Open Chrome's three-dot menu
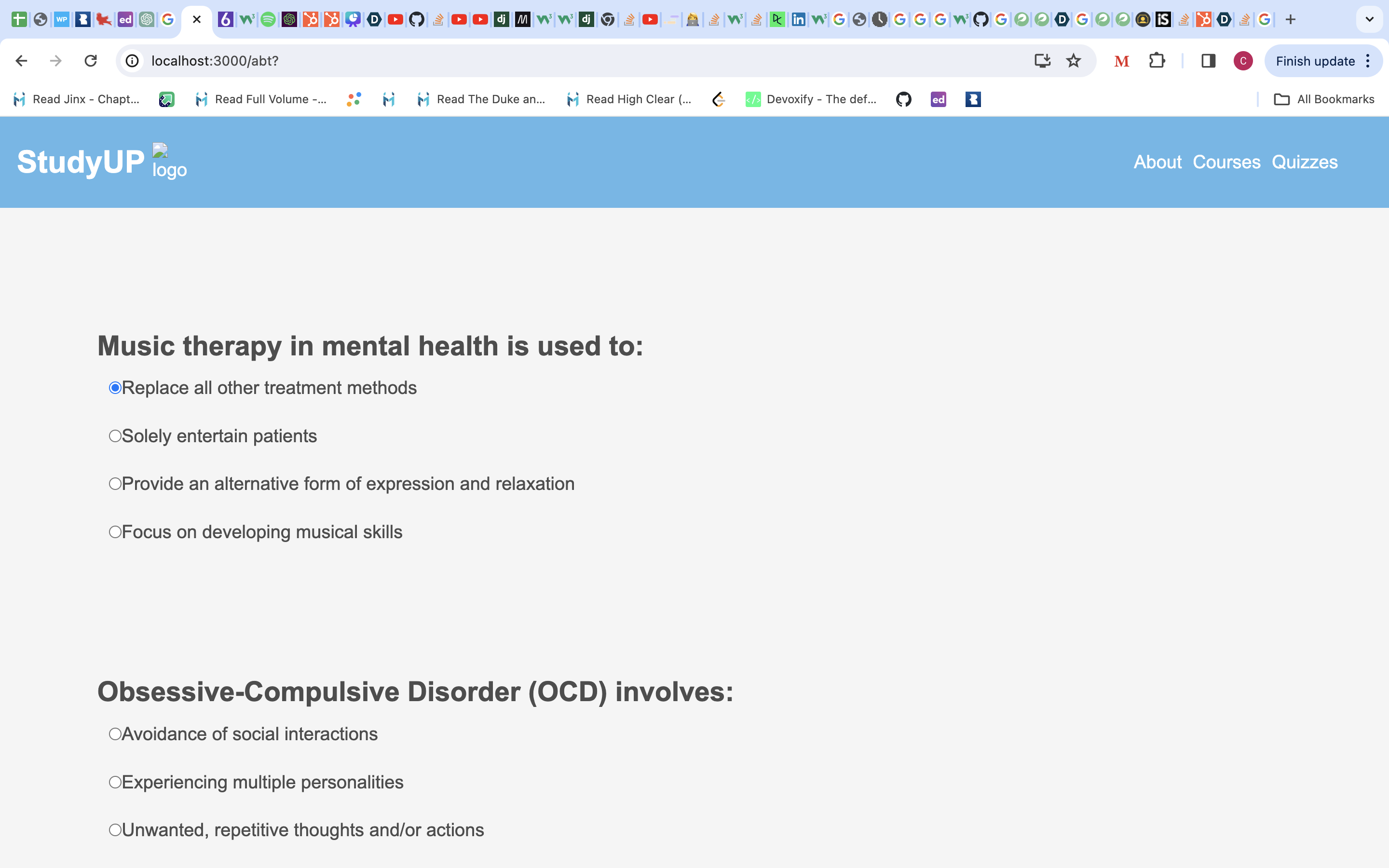The height and width of the screenshot is (868, 1389). click(1368, 61)
